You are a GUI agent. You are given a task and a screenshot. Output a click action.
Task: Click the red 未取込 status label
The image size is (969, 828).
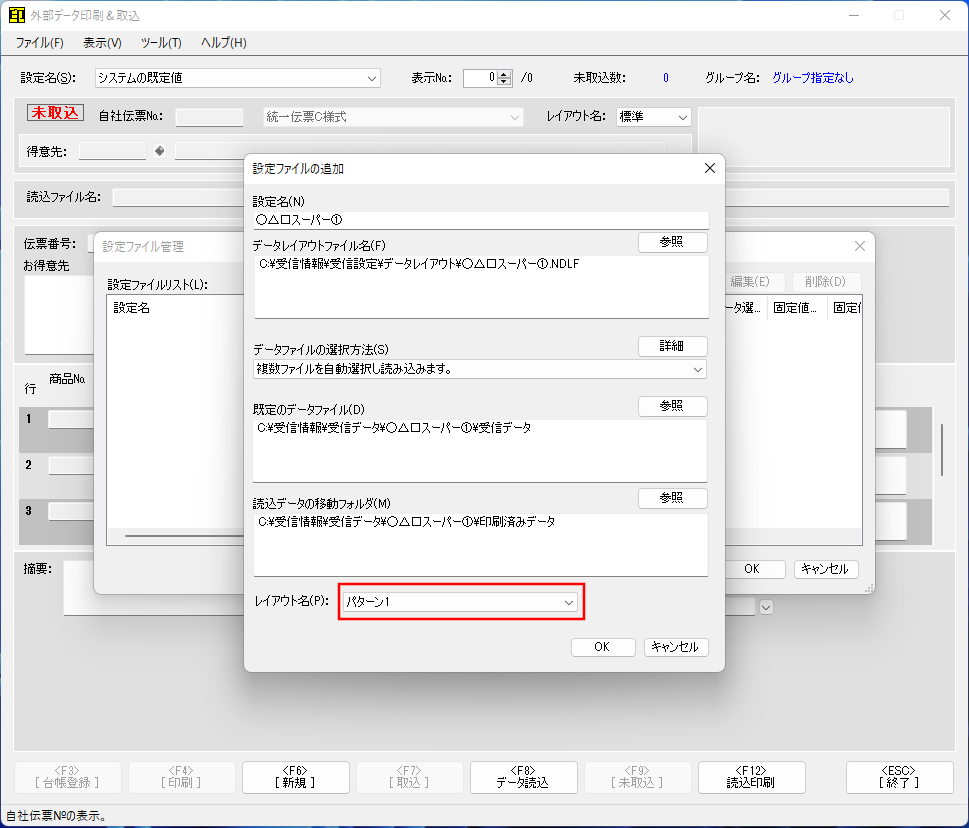tap(55, 112)
